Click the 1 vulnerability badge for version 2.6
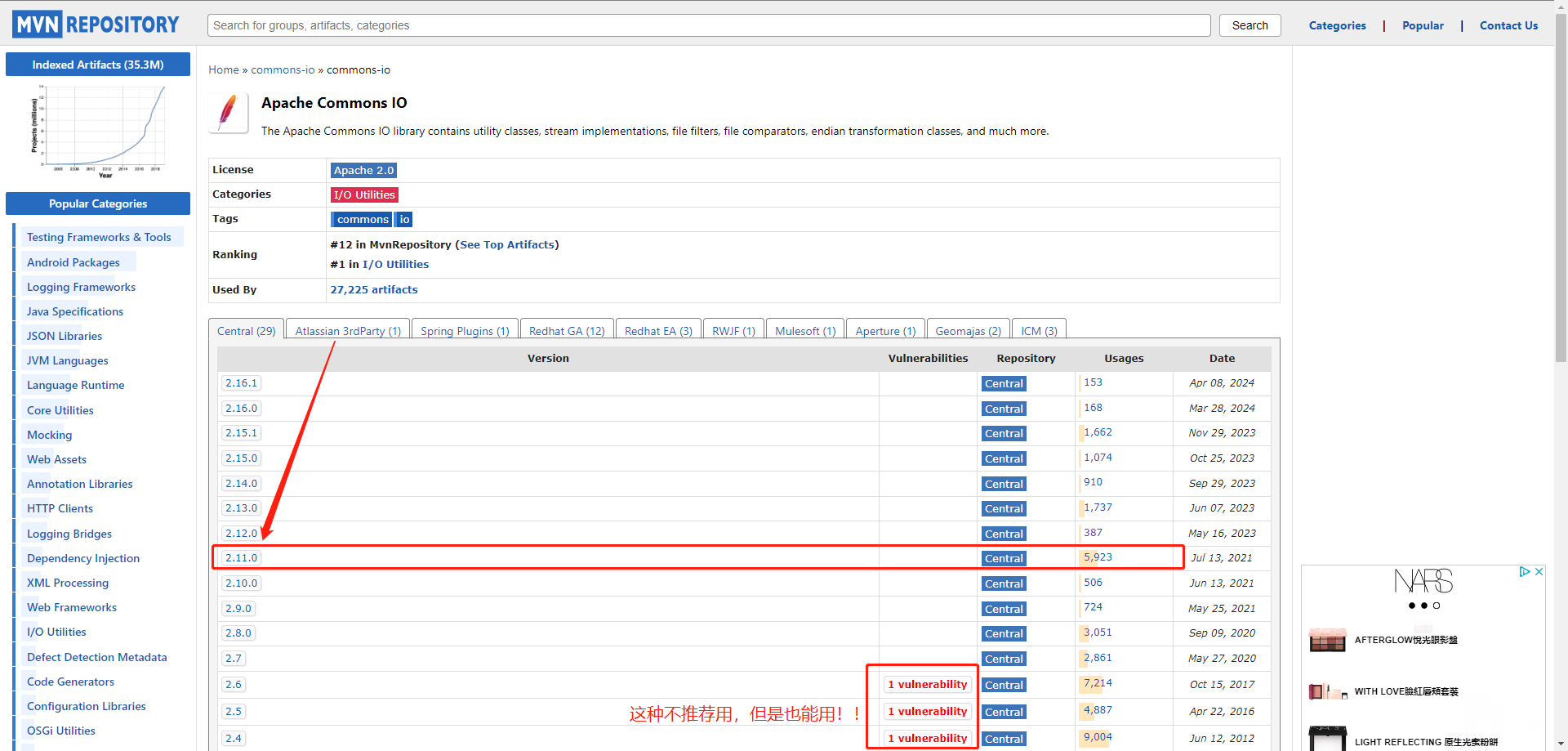Screen dimensions: 1568x751 click(927, 685)
